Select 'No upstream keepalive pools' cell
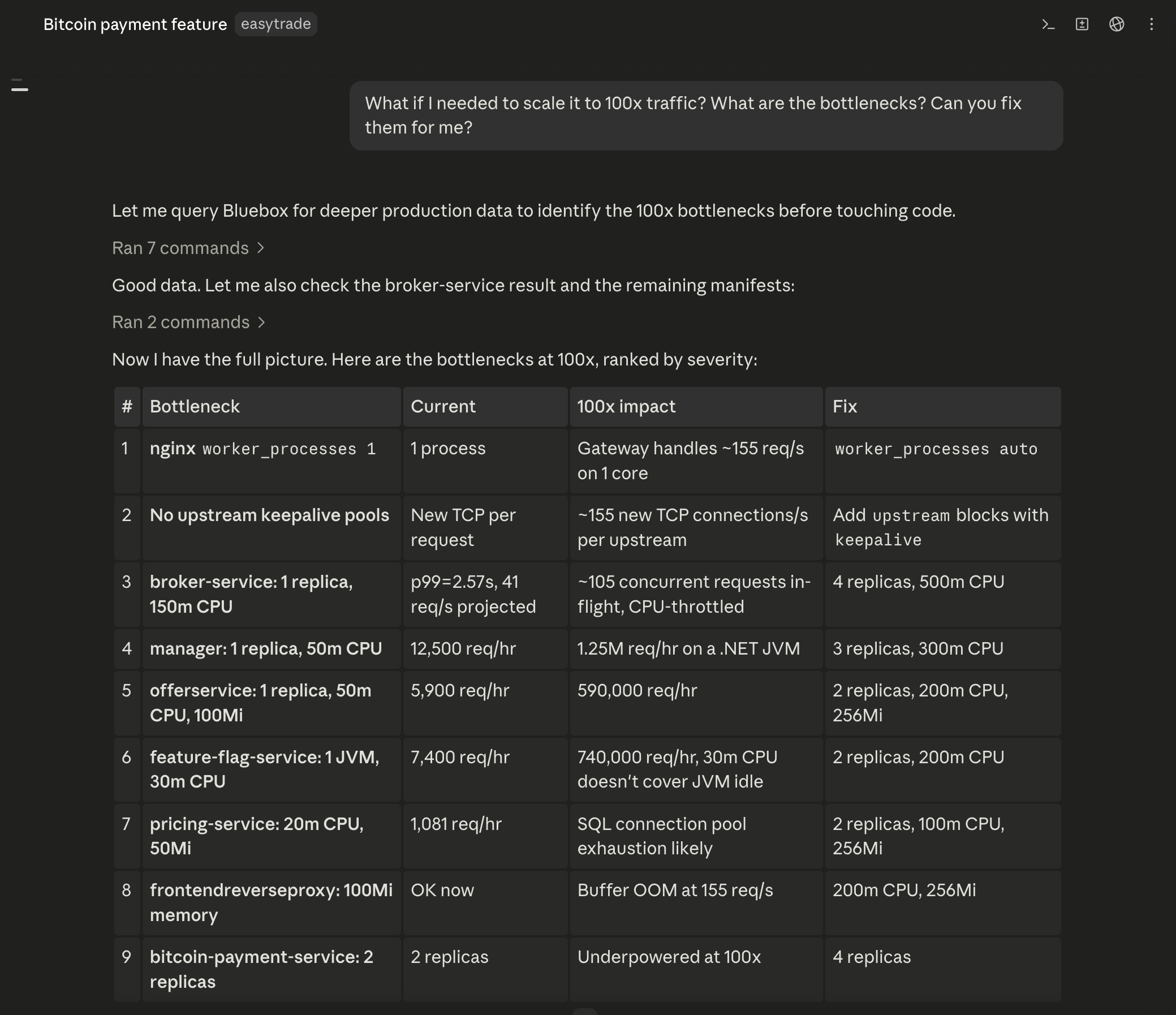The width and height of the screenshot is (1176, 1015). (272, 527)
